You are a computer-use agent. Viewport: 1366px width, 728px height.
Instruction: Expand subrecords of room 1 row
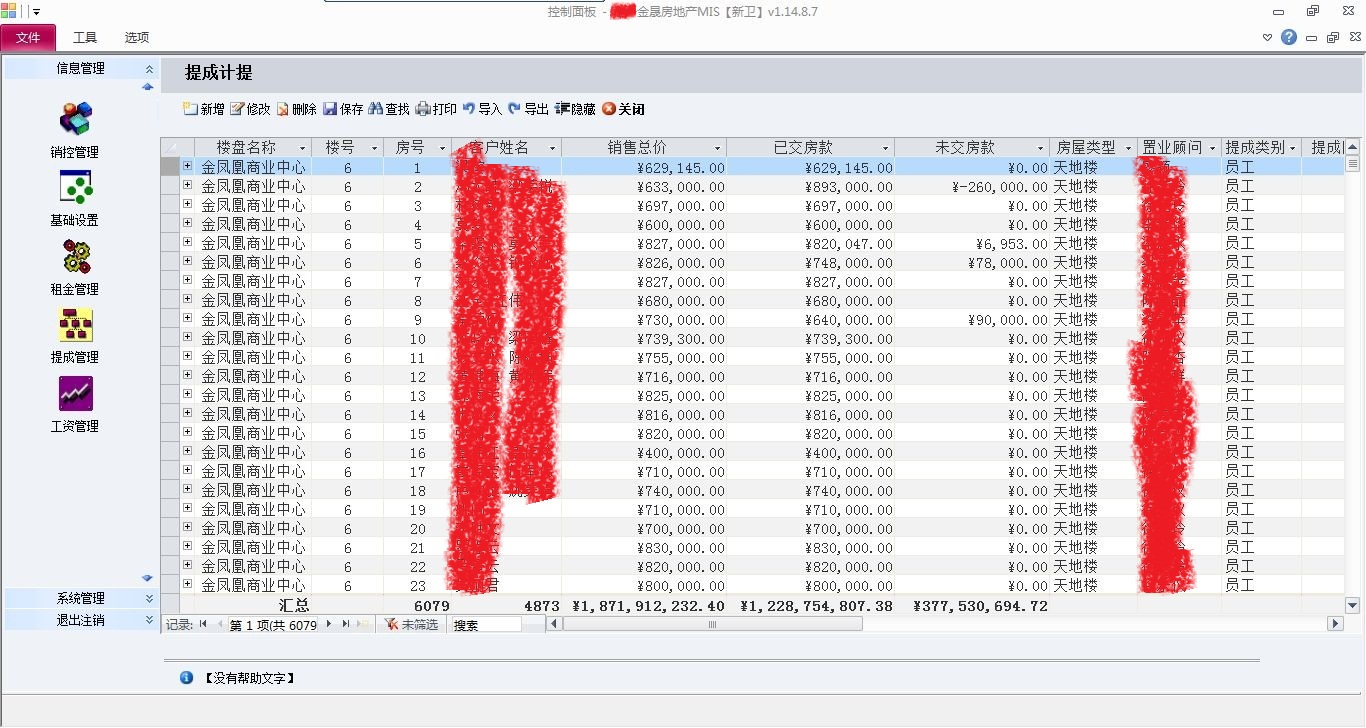187,166
